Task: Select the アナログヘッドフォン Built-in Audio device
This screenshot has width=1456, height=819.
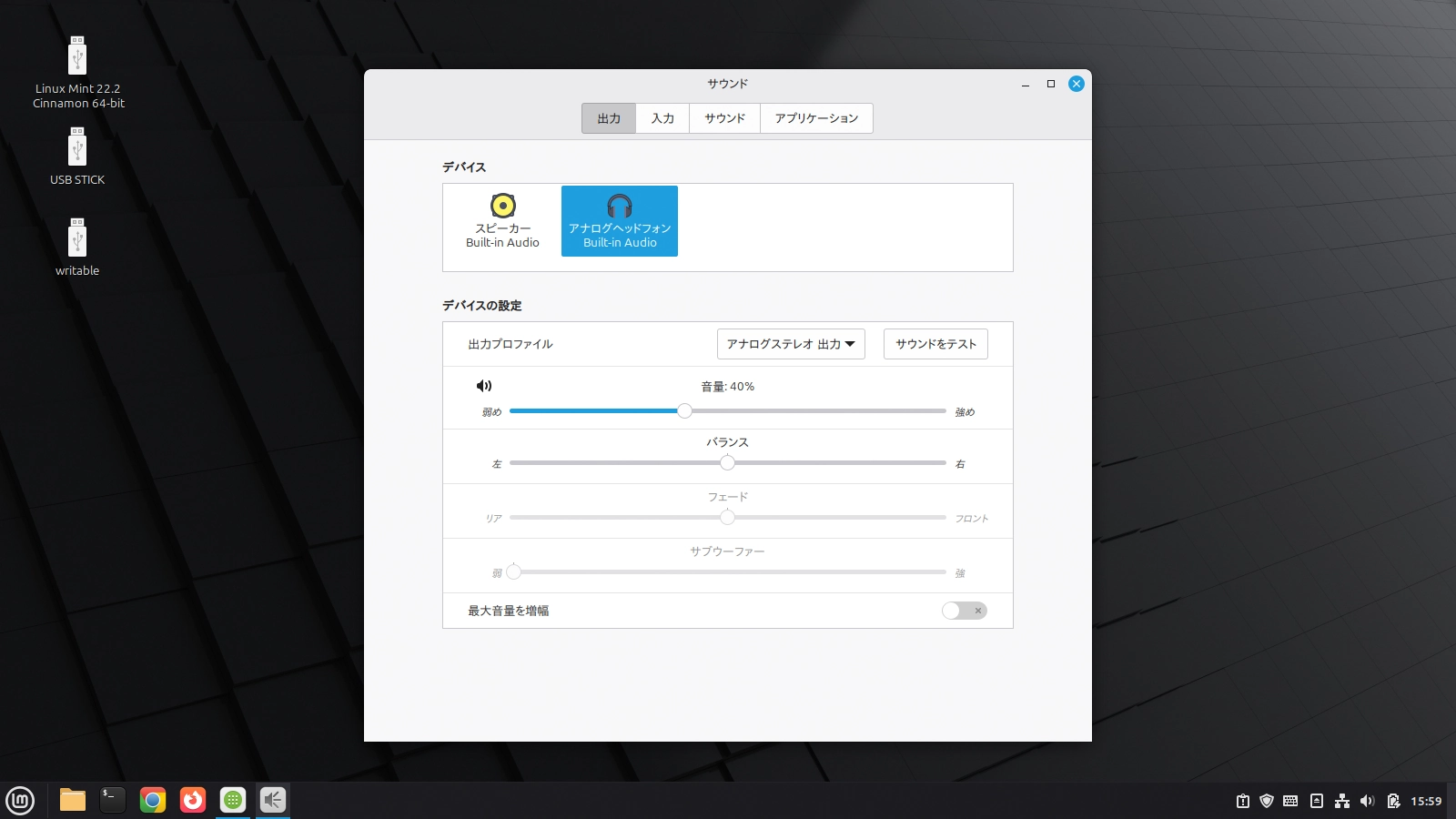Action: click(x=619, y=220)
